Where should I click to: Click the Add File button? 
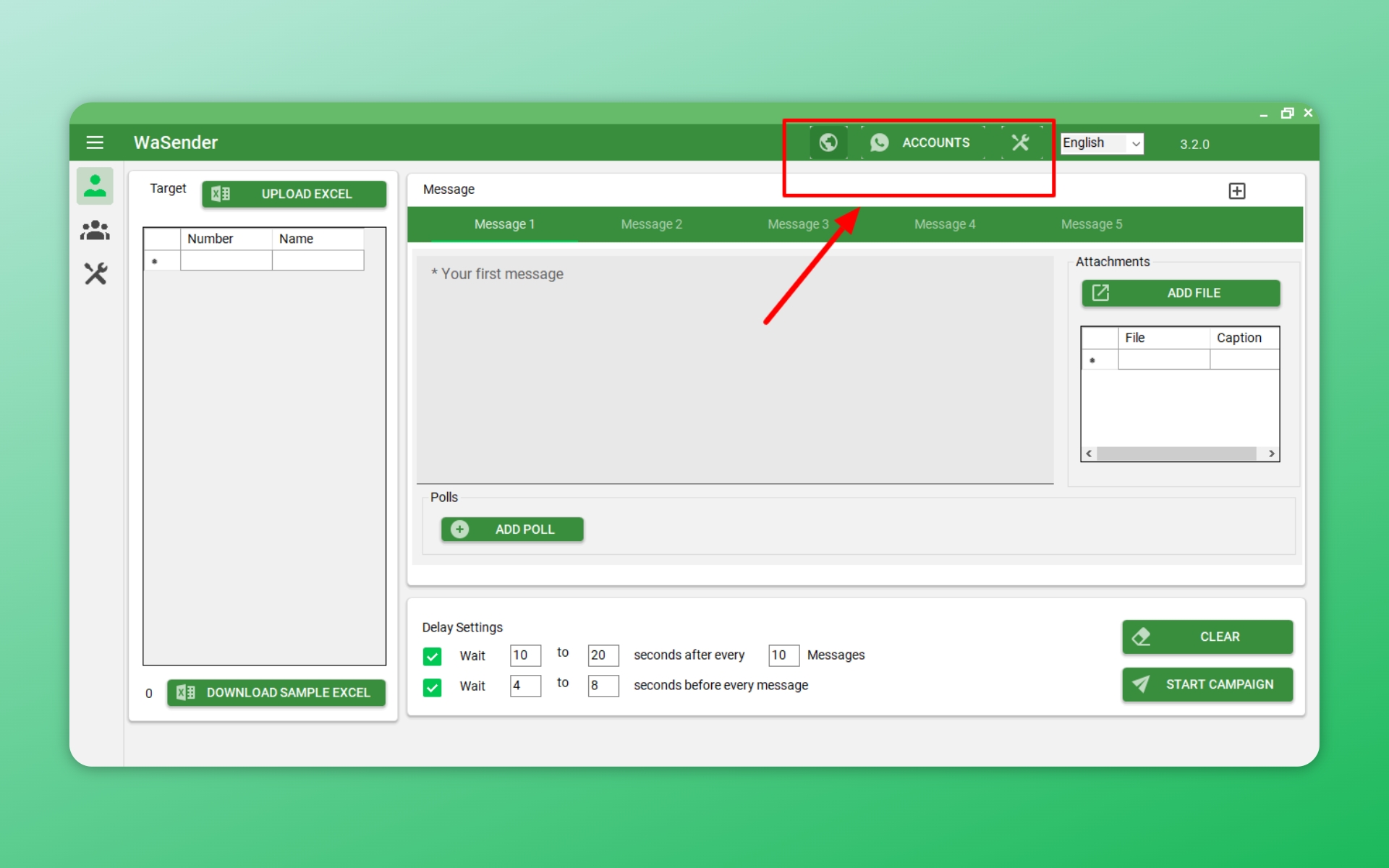point(1181,293)
